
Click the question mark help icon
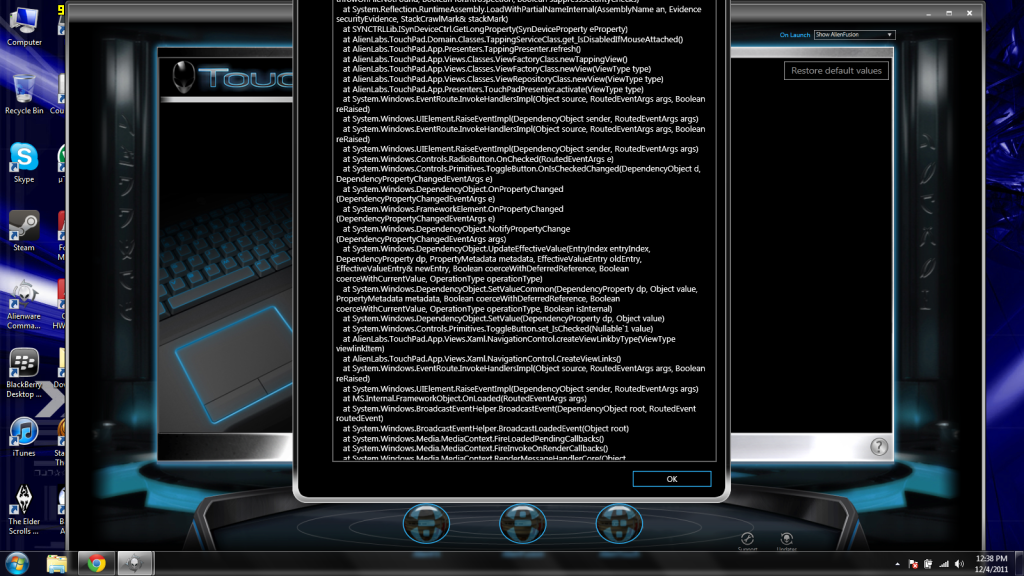click(x=879, y=447)
